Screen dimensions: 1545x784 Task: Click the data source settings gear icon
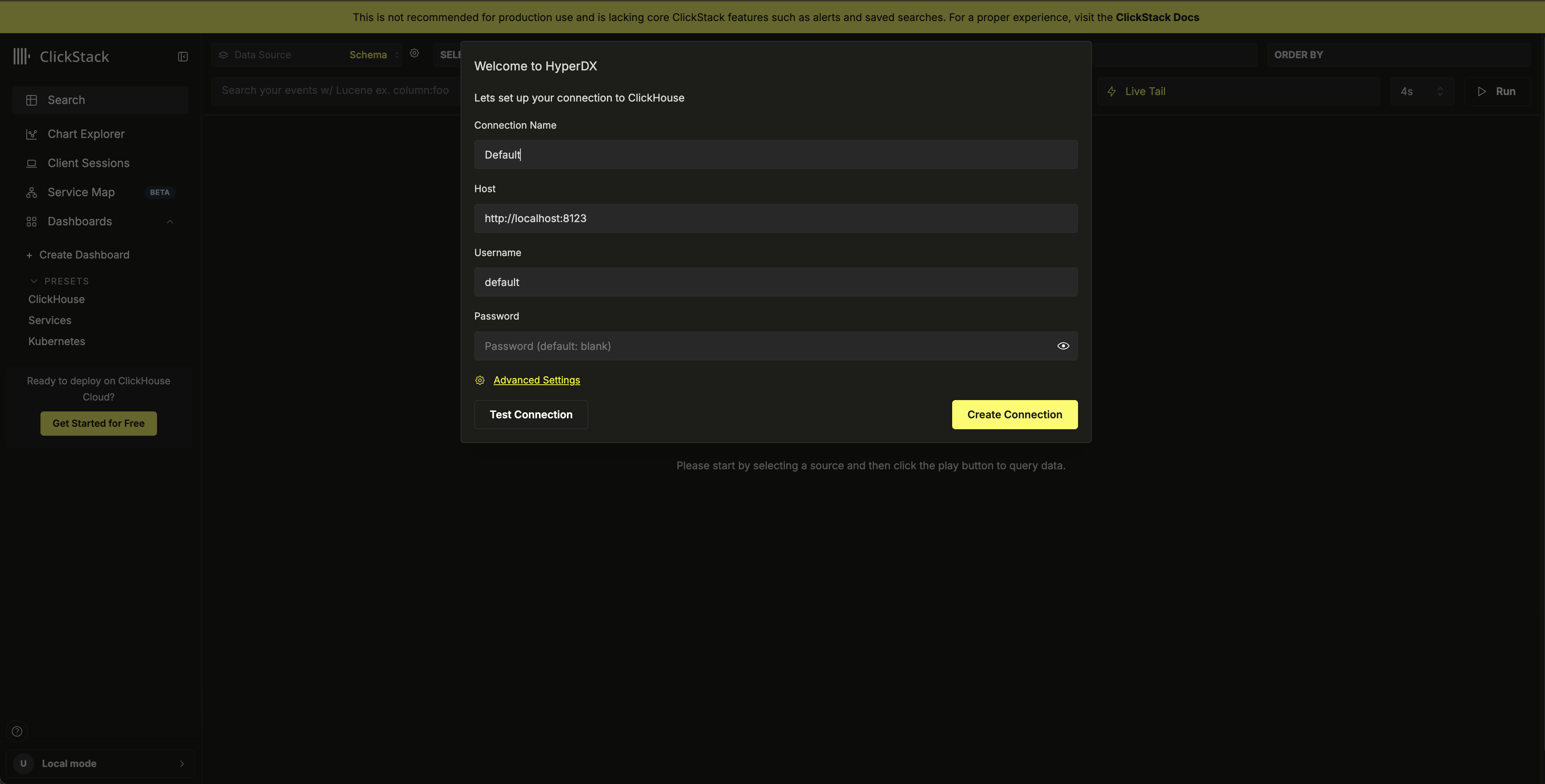[x=414, y=53]
